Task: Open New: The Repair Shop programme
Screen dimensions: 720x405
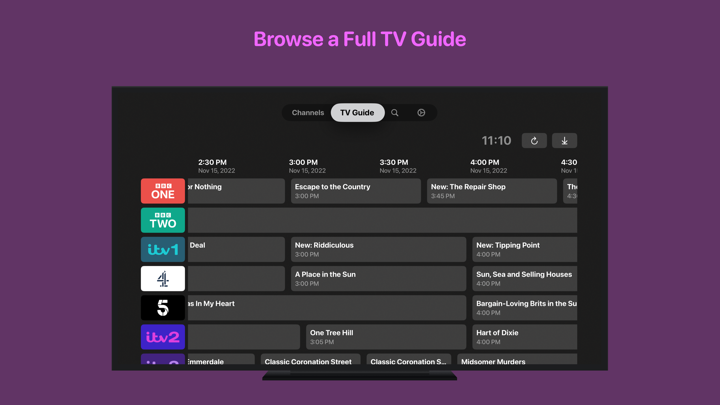Action: (492, 191)
